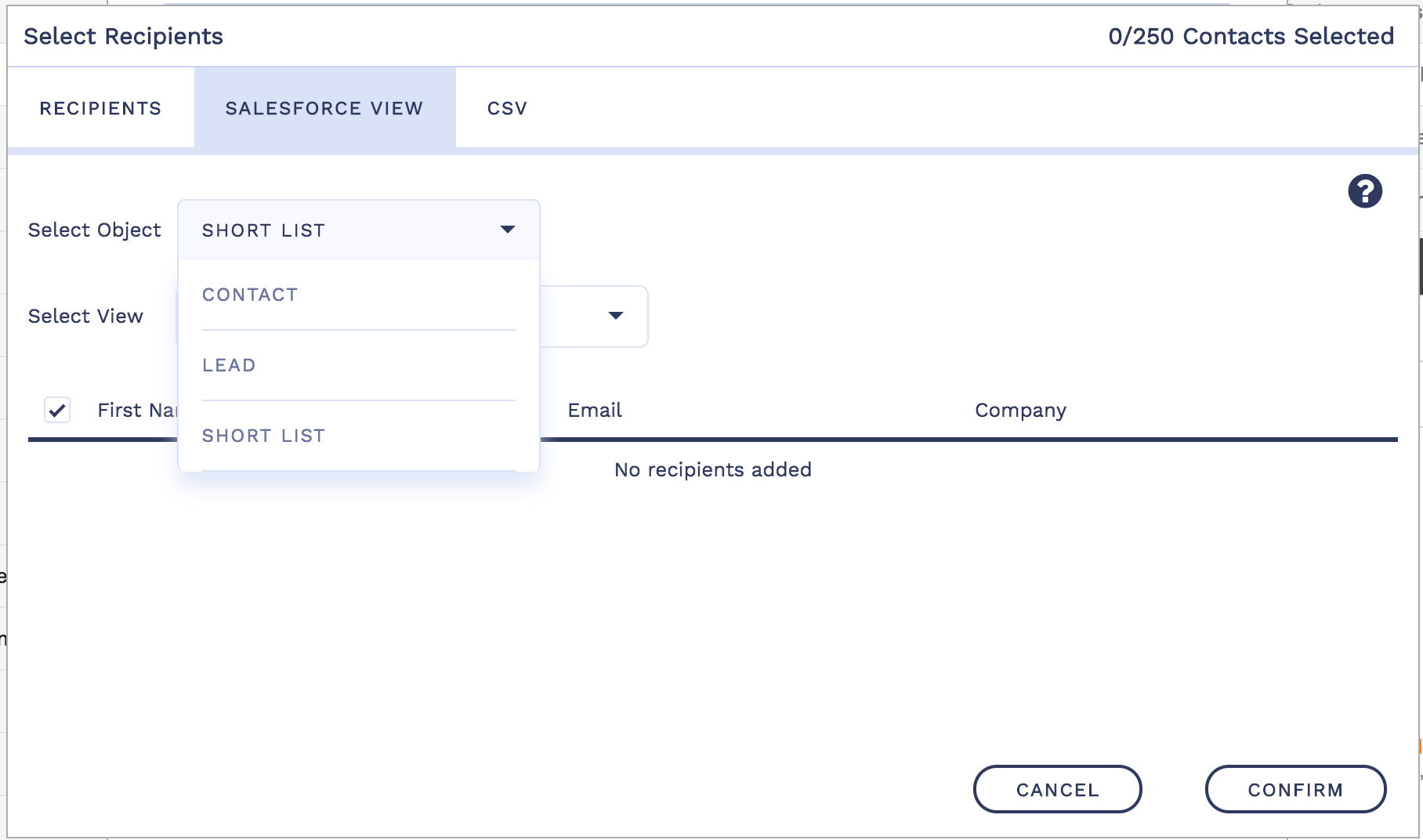Click the No recipients added message
Screen dimensions: 1423x840
click(x=712, y=469)
